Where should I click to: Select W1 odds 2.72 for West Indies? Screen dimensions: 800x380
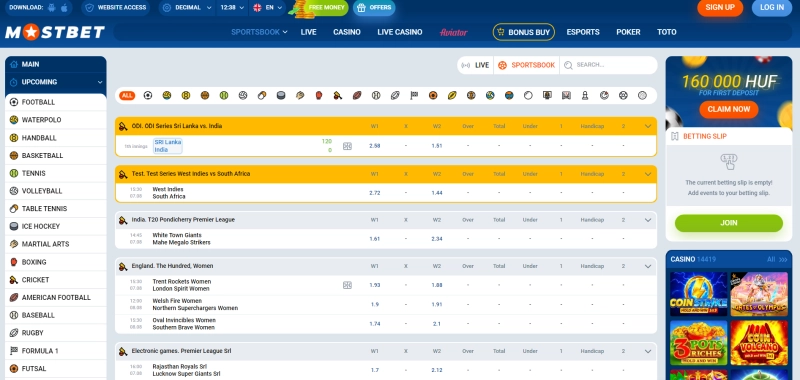374,193
